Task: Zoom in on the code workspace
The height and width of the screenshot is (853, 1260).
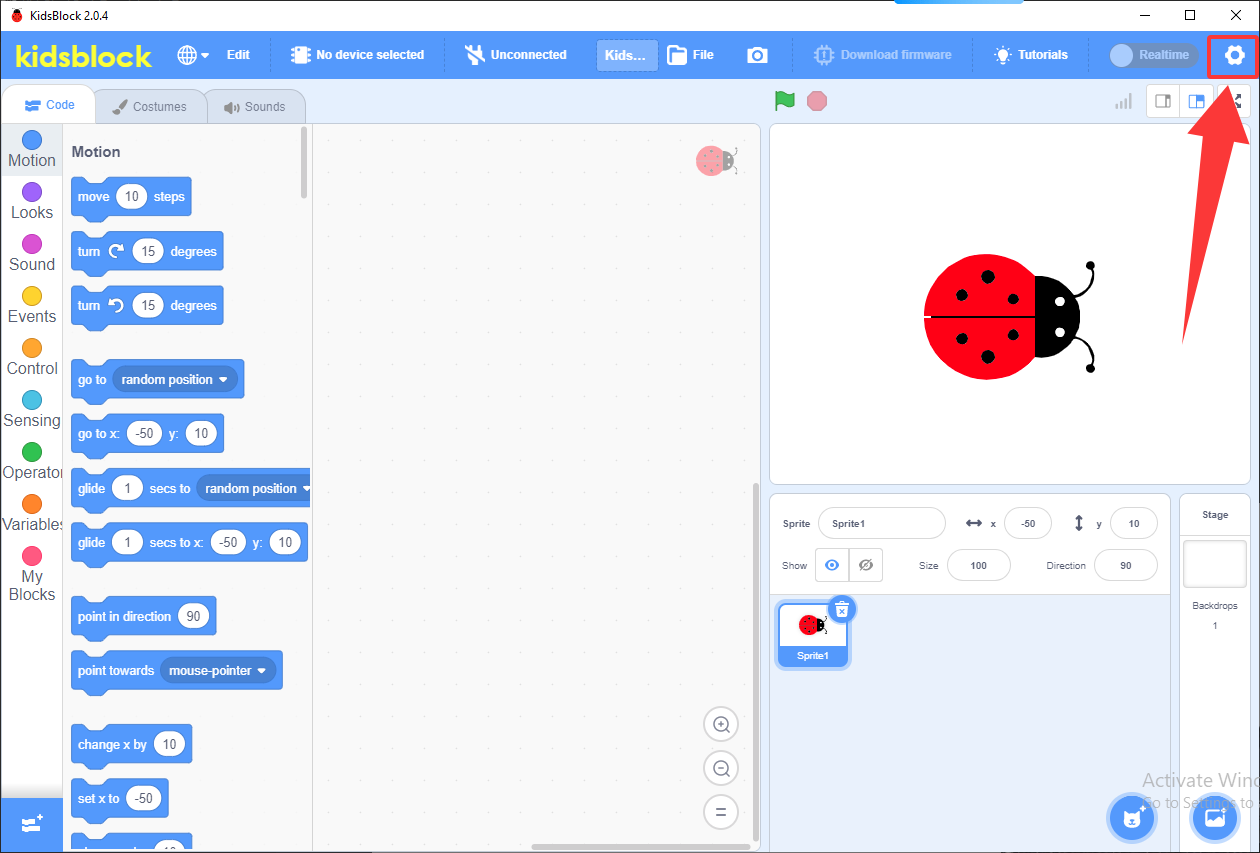Action: tap(721, 725)
